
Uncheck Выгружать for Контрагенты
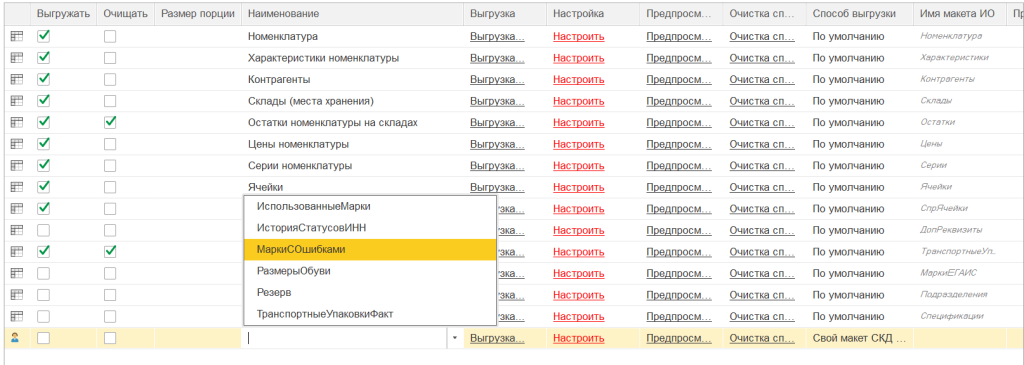tap(44, 80)
